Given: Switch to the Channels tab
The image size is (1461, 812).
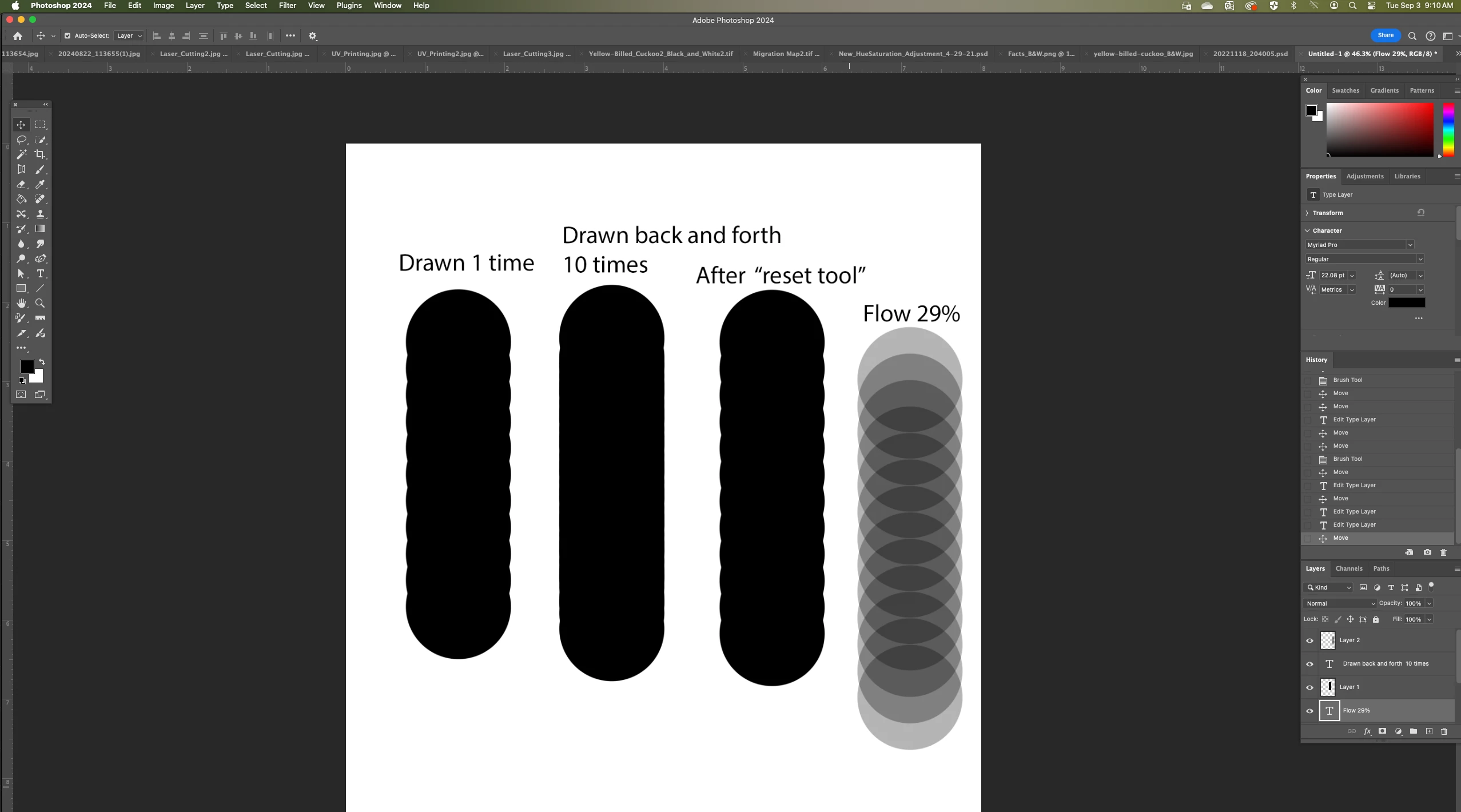Looking at the screenshot, I should tap(1348, 568).
